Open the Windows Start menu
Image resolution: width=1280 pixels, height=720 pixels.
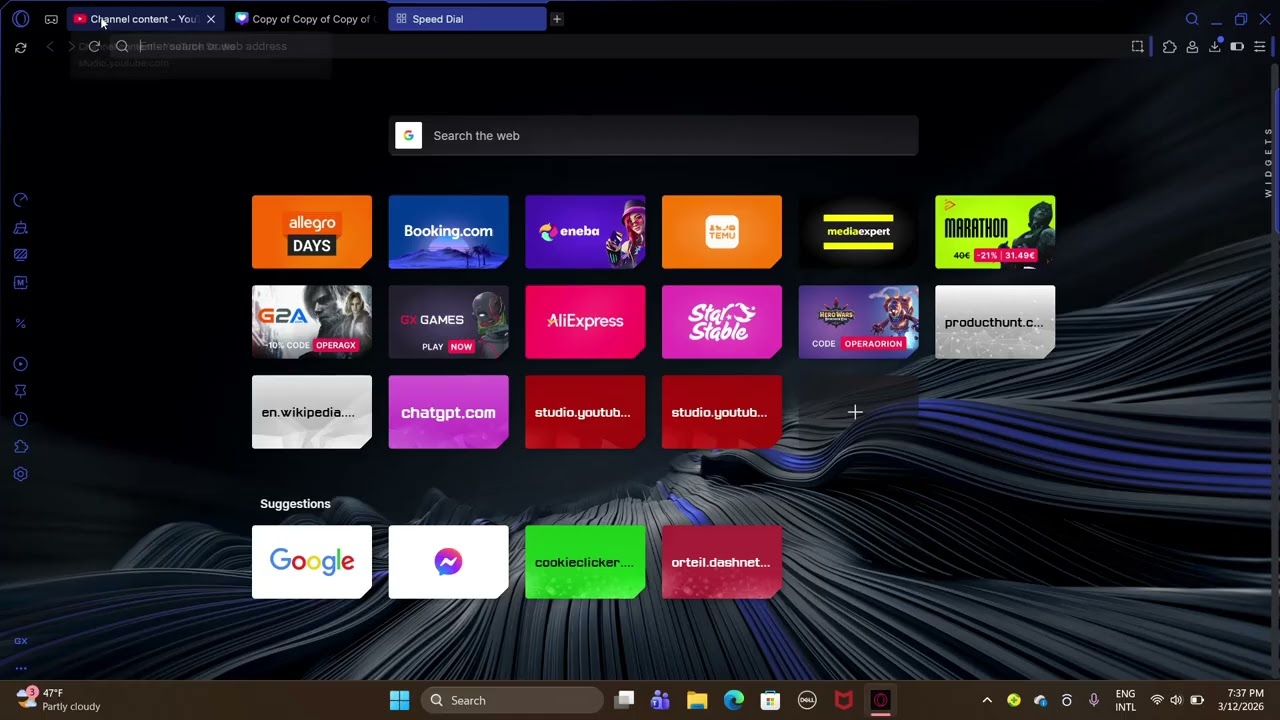tap(399, 700)
